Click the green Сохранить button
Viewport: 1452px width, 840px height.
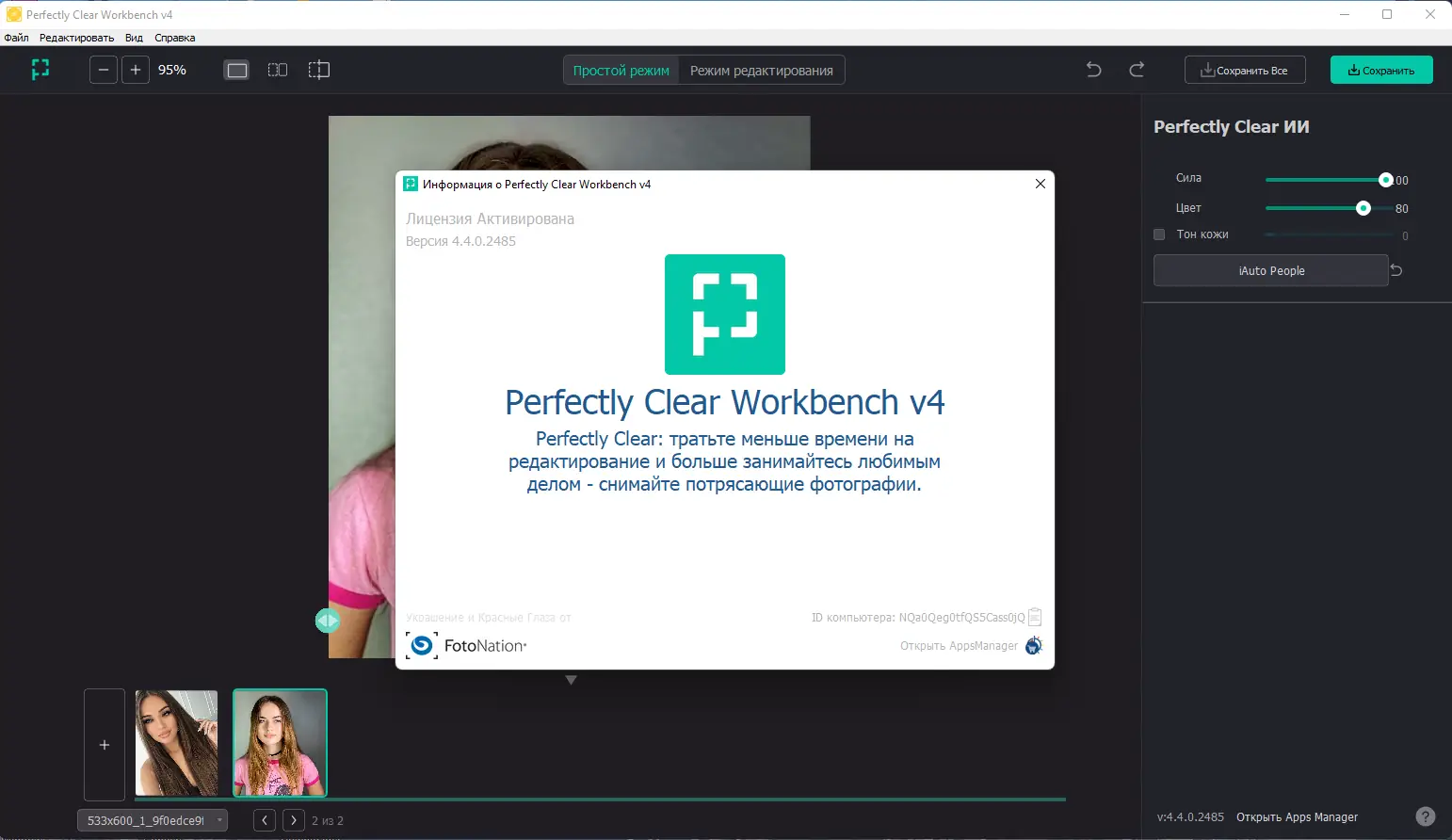(x=1380, y=69)
